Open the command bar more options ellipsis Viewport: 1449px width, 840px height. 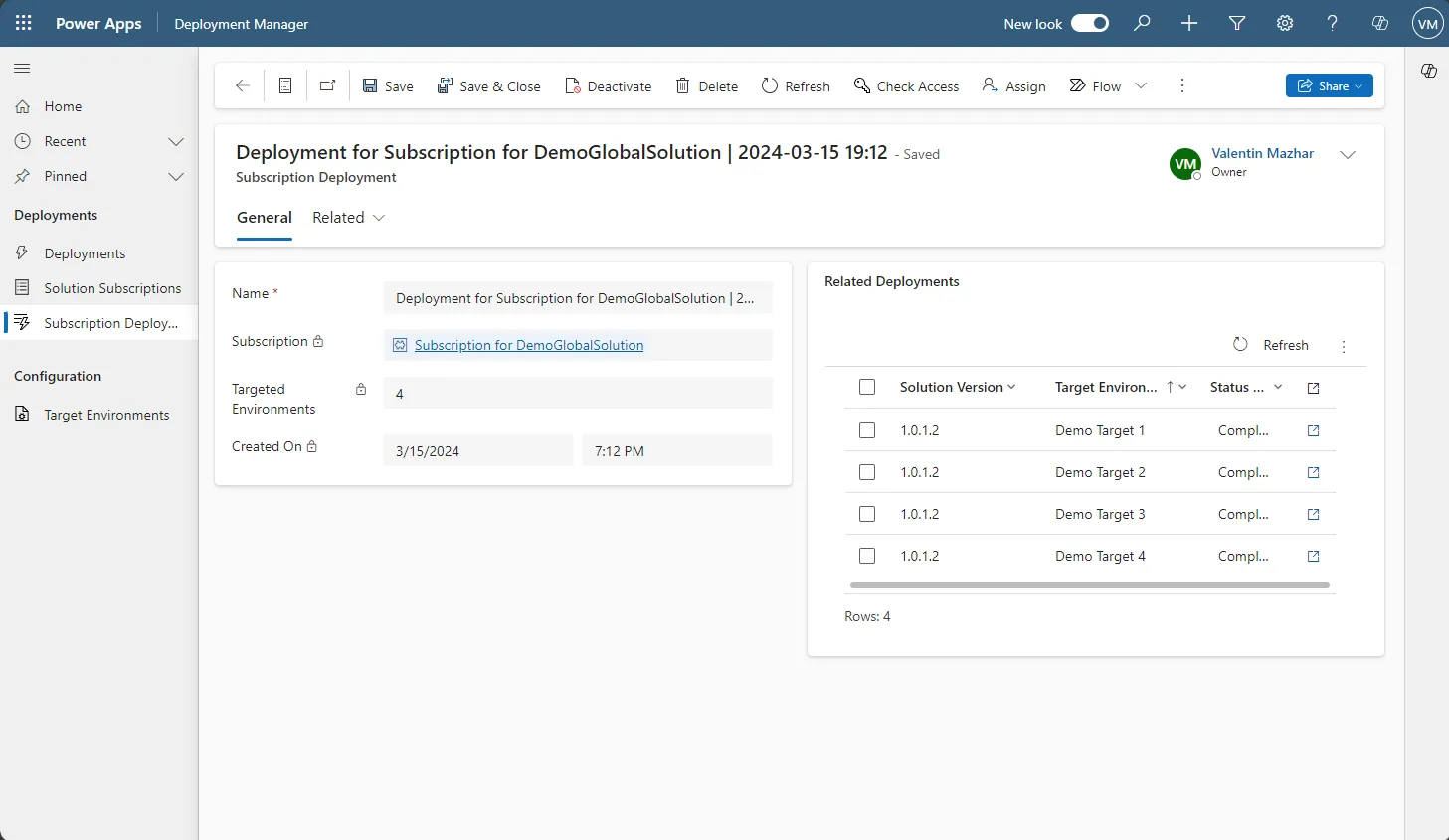(x=1182, y=85)
